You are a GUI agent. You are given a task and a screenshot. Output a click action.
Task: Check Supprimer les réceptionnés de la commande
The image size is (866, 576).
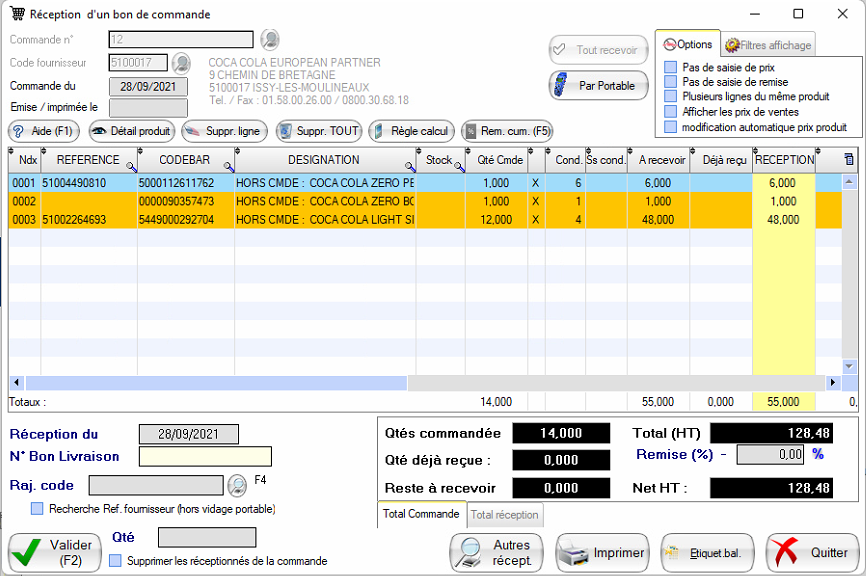click(115, 561)
